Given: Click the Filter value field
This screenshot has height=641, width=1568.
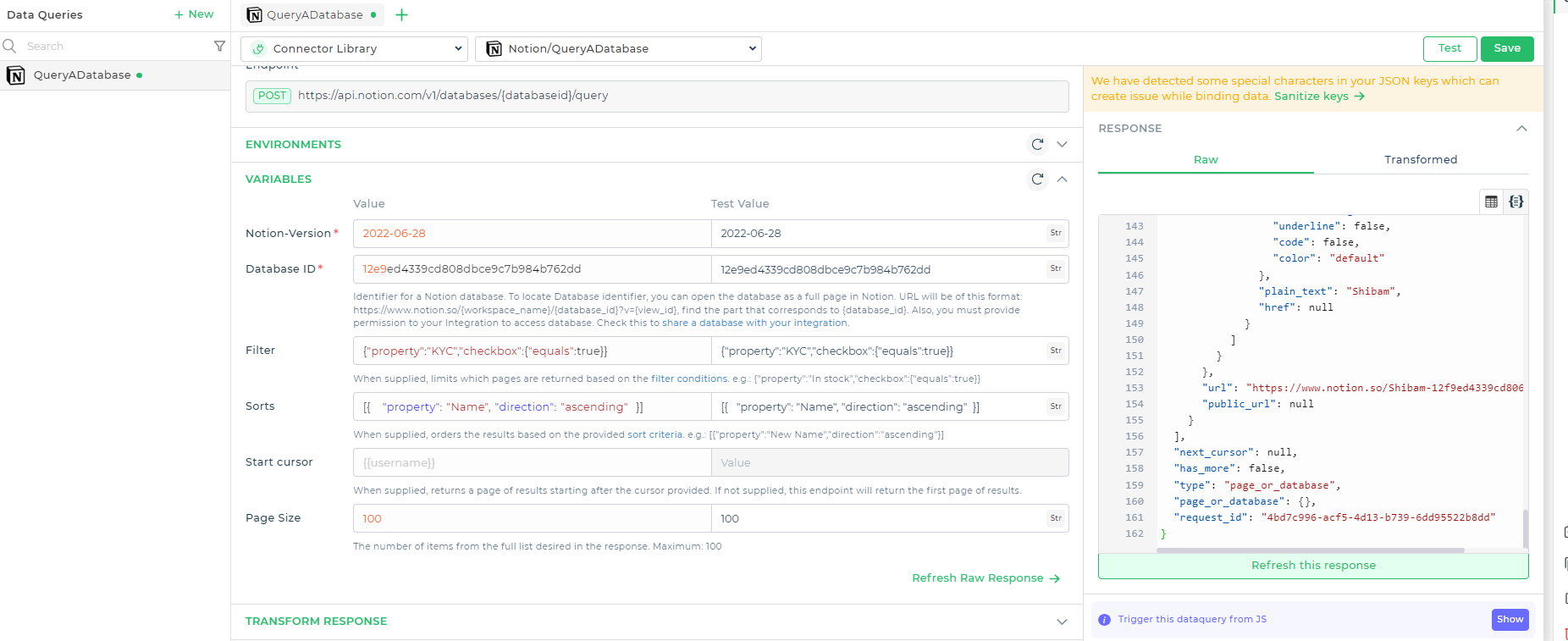Looking at the screenshot, I should 532,351.
